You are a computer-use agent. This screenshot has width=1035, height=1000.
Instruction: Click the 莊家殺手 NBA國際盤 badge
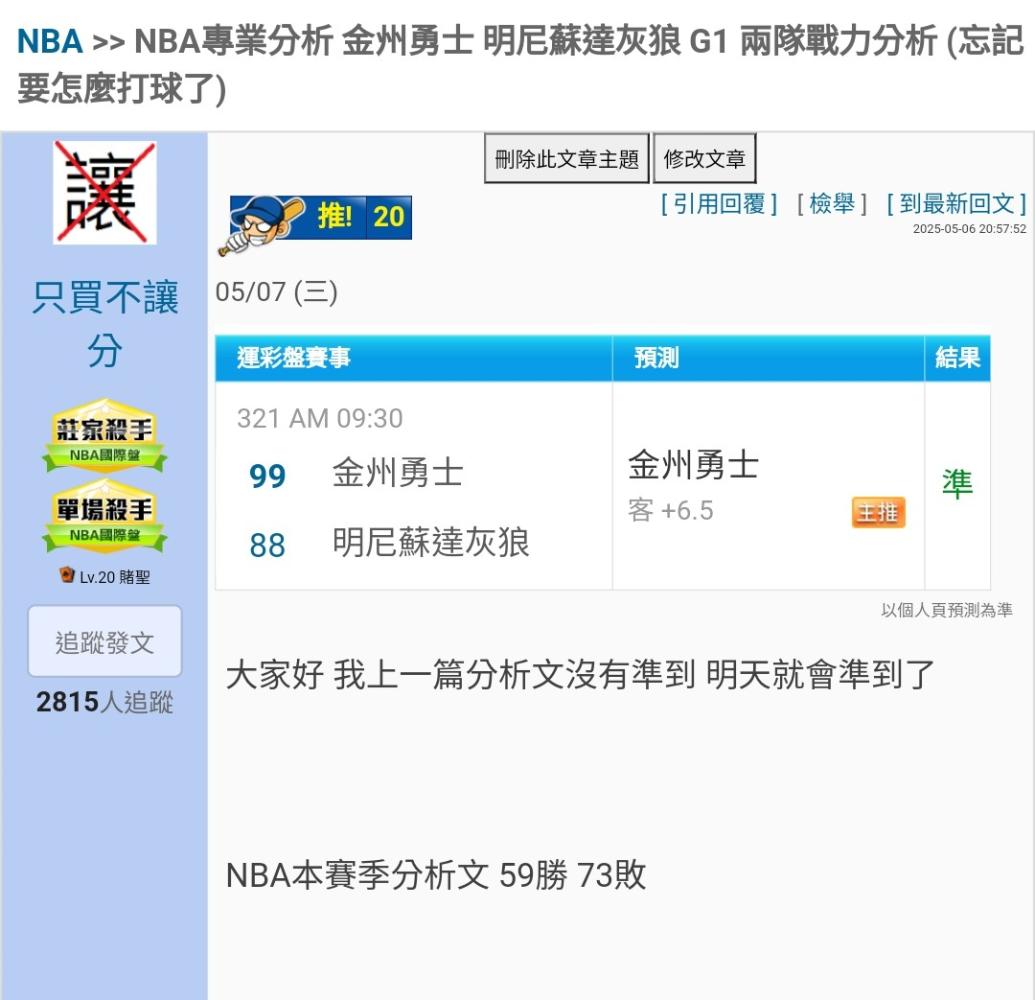pos(104,435)
